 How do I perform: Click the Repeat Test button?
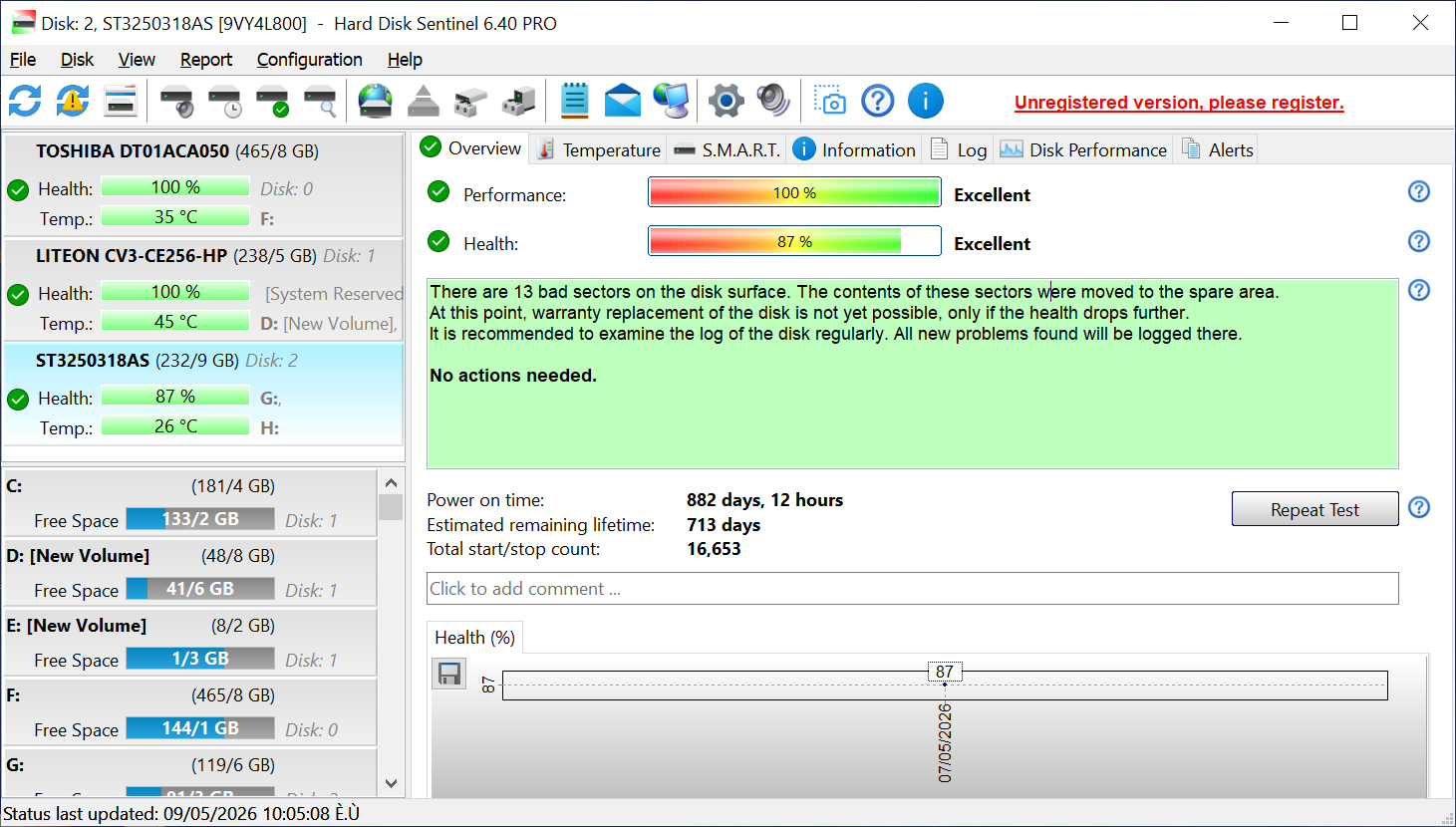coord(1314,509)
